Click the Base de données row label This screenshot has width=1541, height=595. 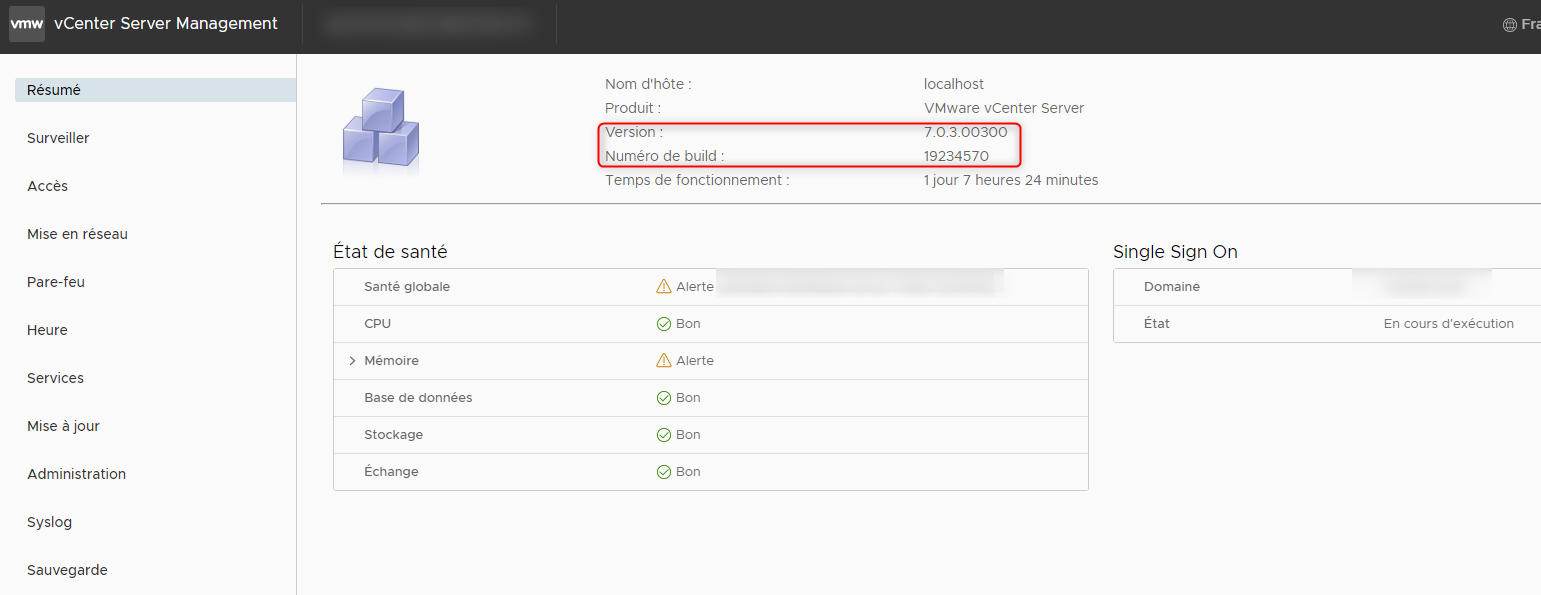[x=418, y=398]
